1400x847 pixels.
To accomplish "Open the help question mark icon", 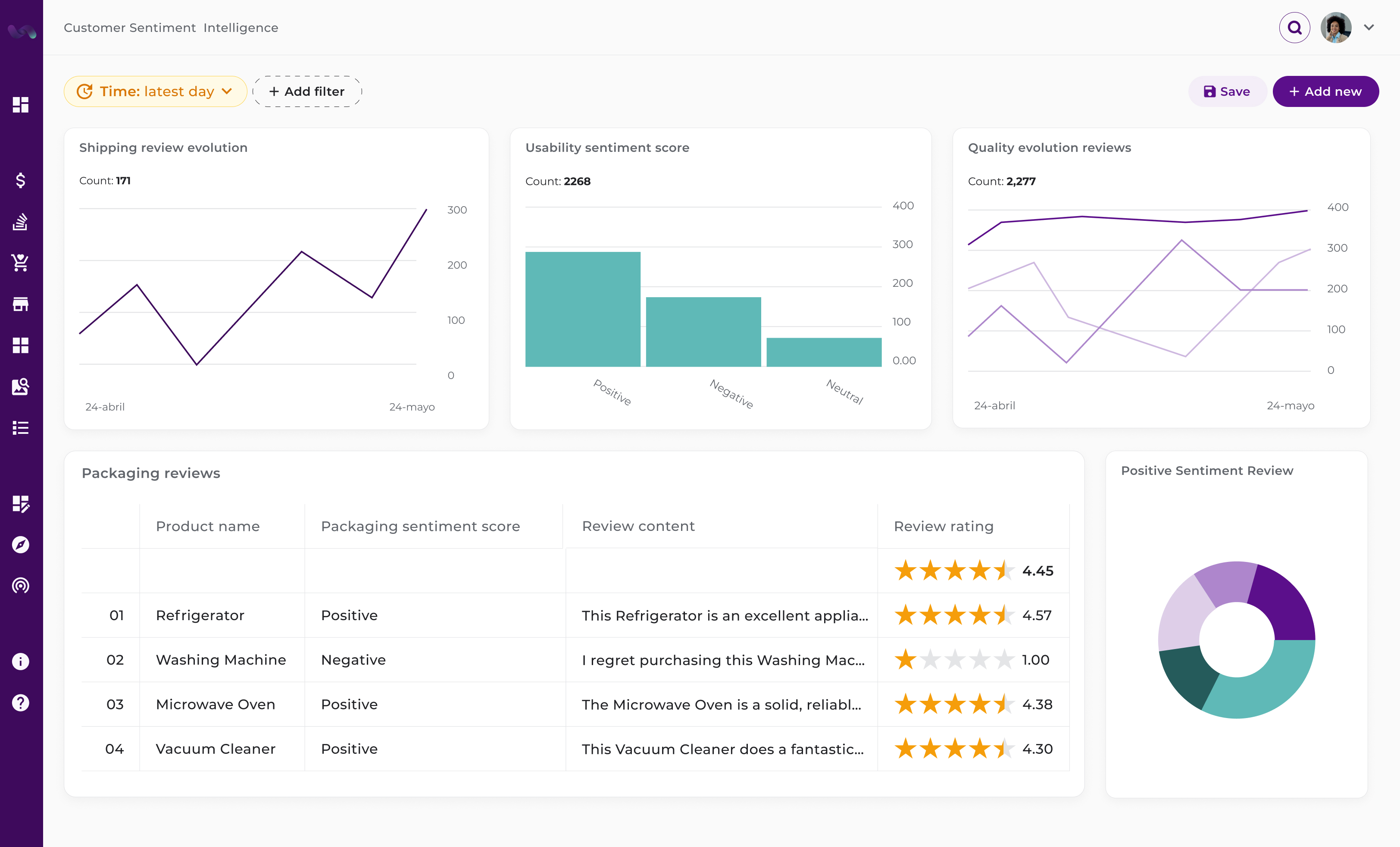I will coord(21,703).
